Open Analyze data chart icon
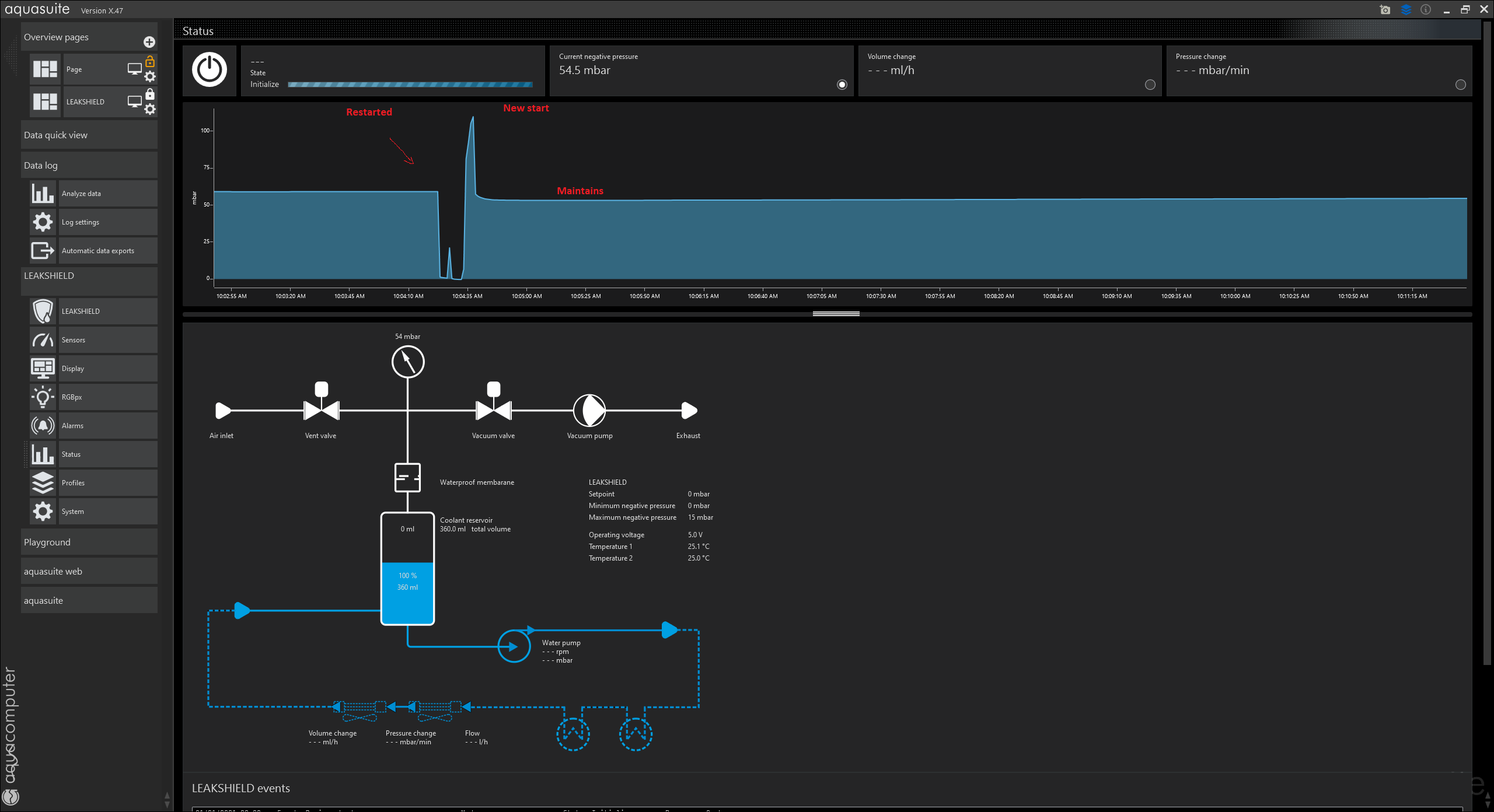This screenshot has height=812, width=1494. [43, 193]
